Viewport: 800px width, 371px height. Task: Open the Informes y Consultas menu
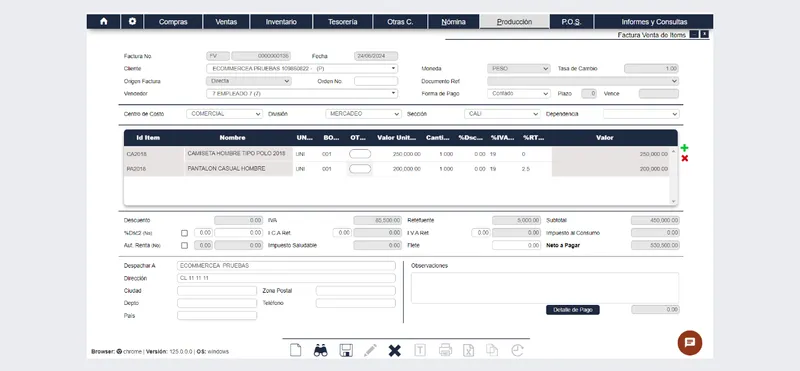click(654, 21)
